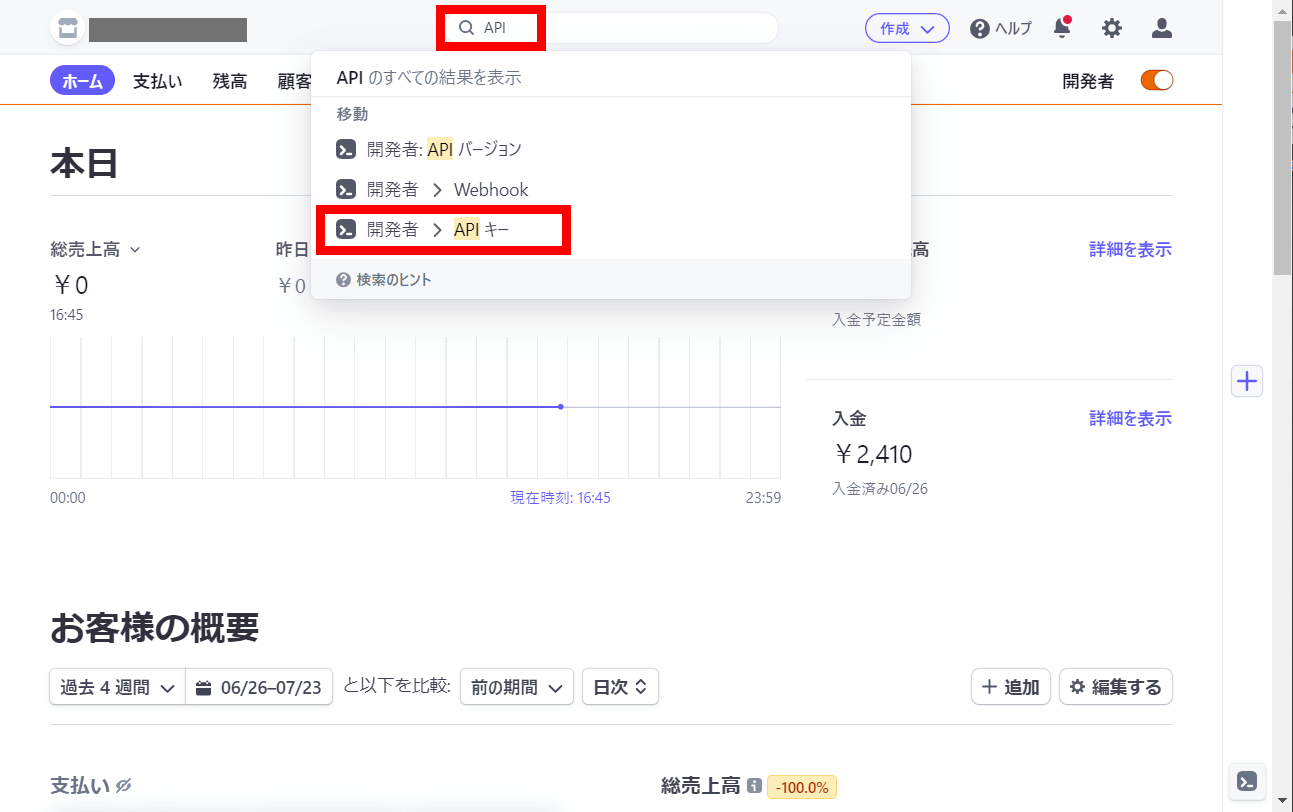The width and height of the screenshot is (1293, 812).
Task: Open the developer console icon at bottom right
Action: click(x=1247, y=781)
